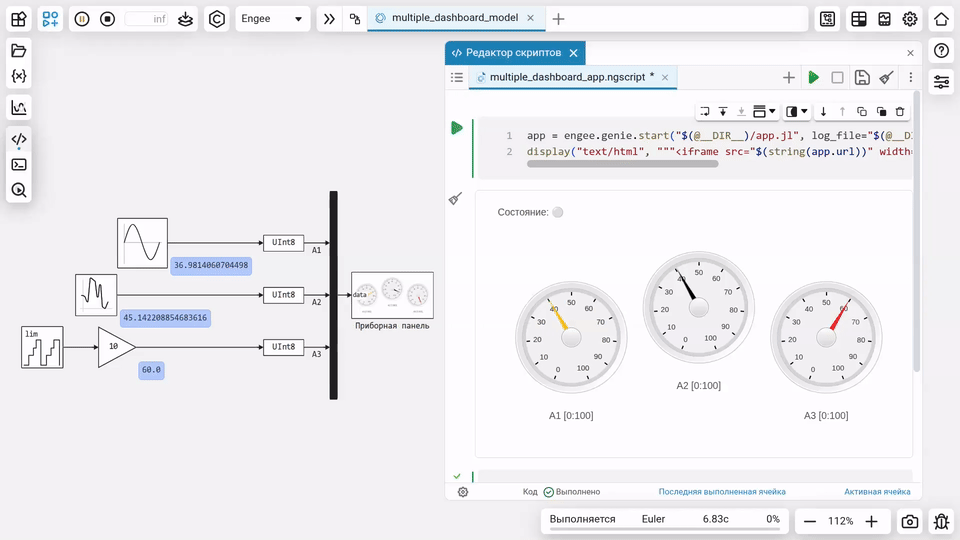Stop the model simulation
The width and height of the screenshot is (960, 540).
[x=108, y=19]
